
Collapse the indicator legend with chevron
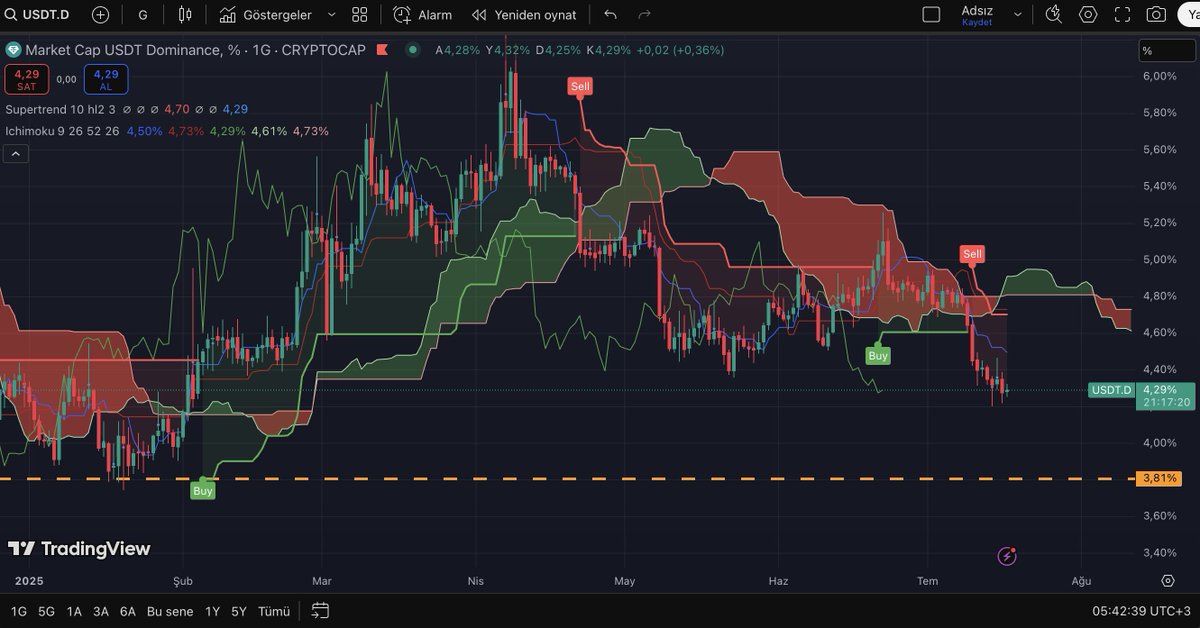[x=16, y=153]
